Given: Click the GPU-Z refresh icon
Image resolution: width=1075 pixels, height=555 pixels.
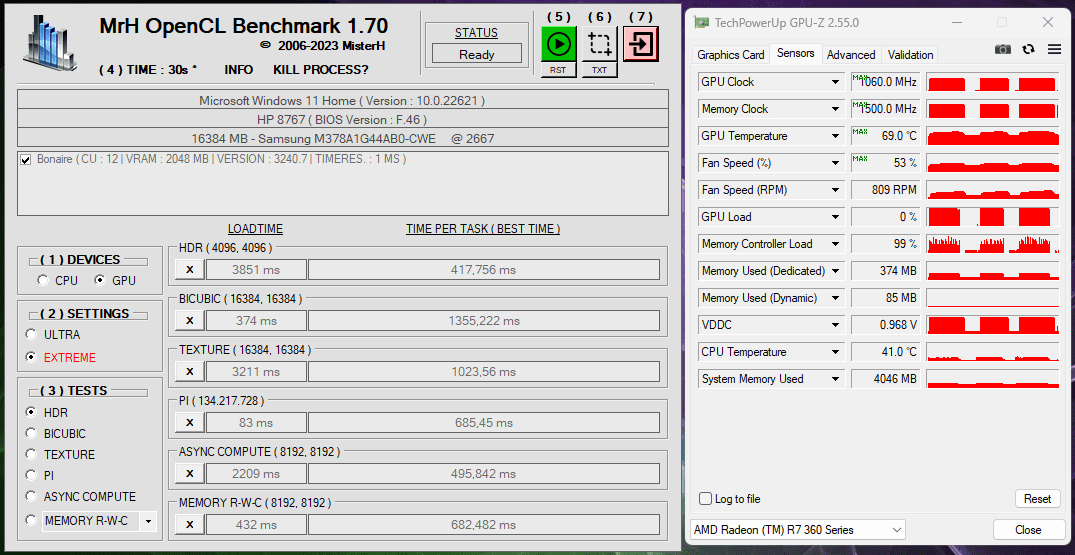Looking at the screenshot, I should pyautogui.click(x=1028, y=49).
